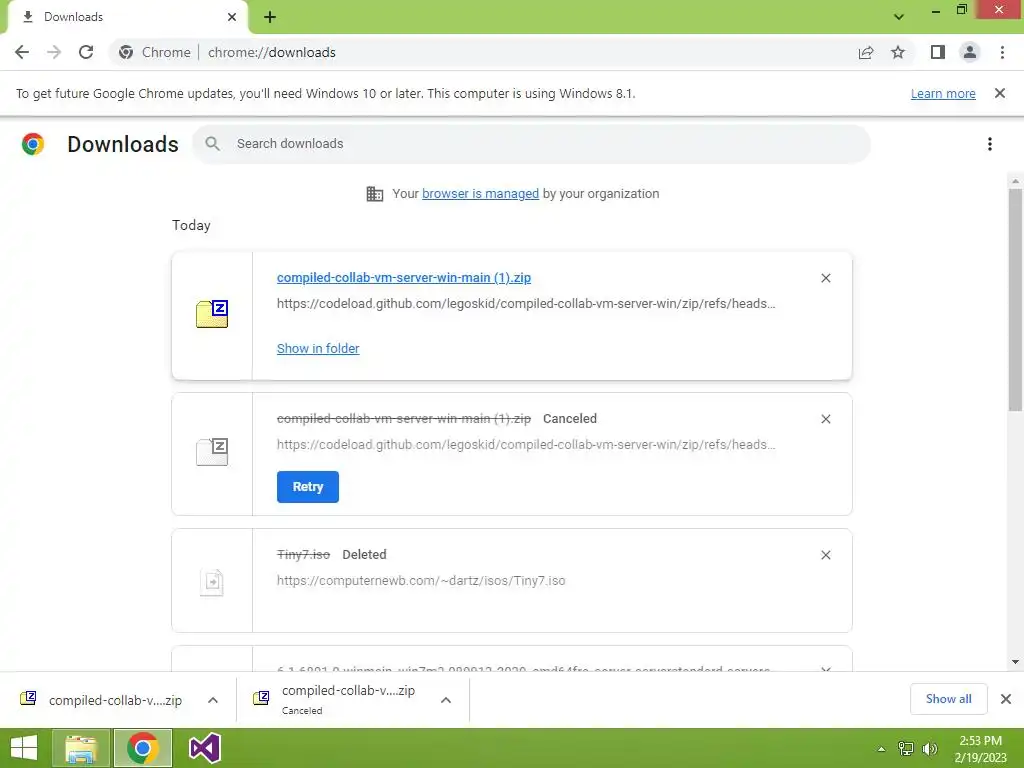1024x768 pixels.
Task: Click the forward navigation arrow
Action: coord(54,52)
